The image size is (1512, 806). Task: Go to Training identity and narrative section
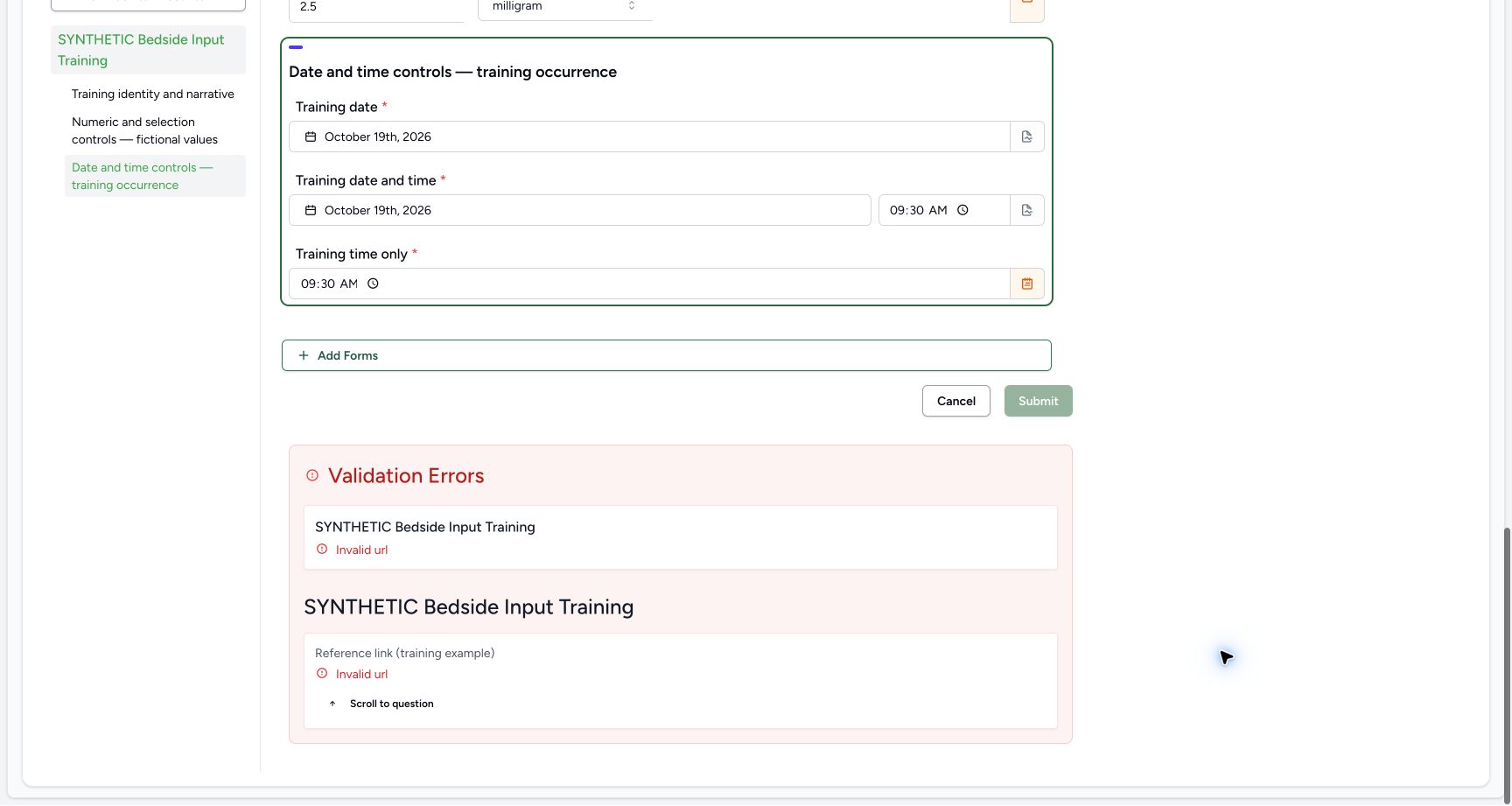pyautogui.click(x=153, y=94)
